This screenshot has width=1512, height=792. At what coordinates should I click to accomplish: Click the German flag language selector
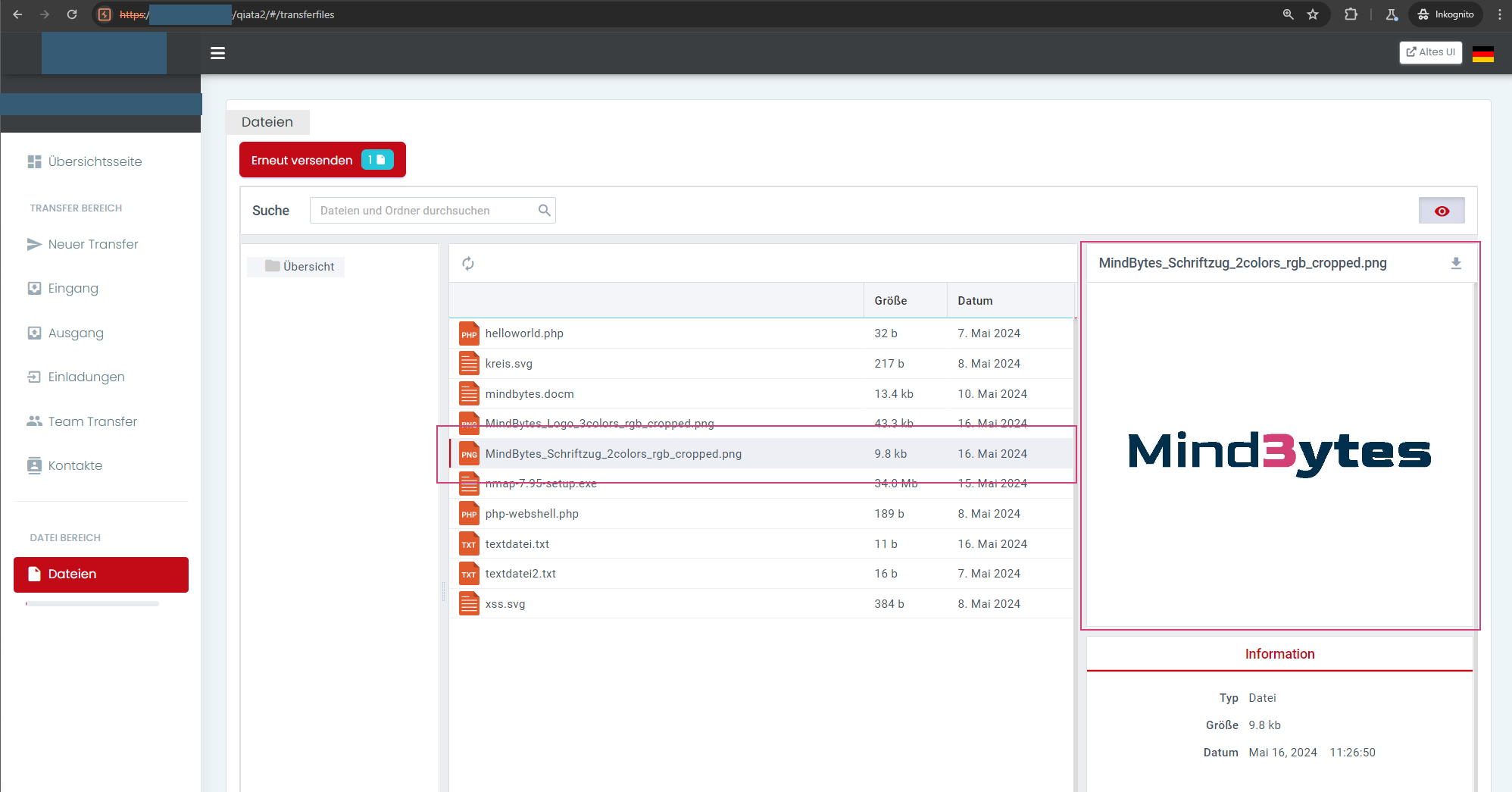tap(1482, 53)
